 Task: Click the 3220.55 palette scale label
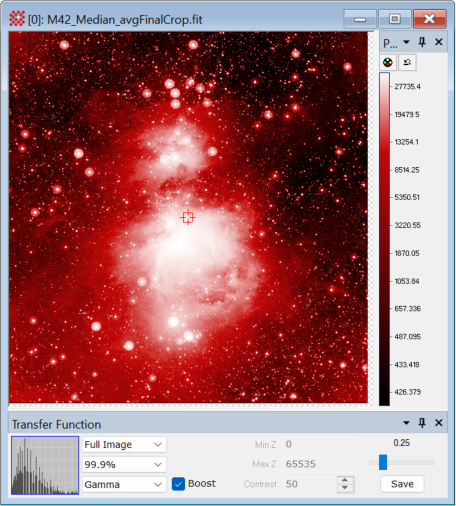[407, 225]
